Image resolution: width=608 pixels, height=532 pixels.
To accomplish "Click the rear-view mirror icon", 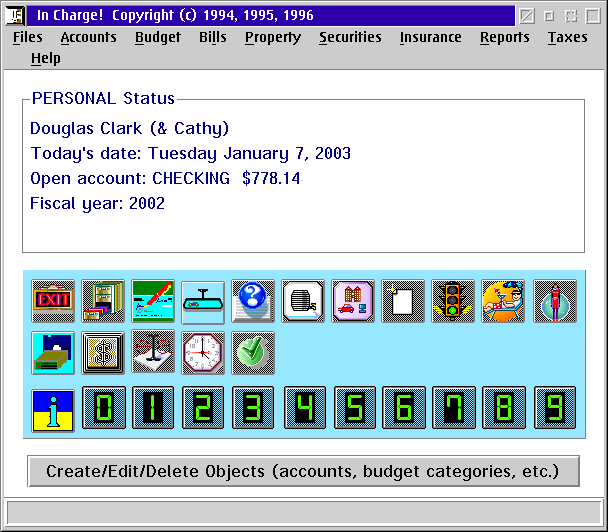I will [x=203, y=302].
